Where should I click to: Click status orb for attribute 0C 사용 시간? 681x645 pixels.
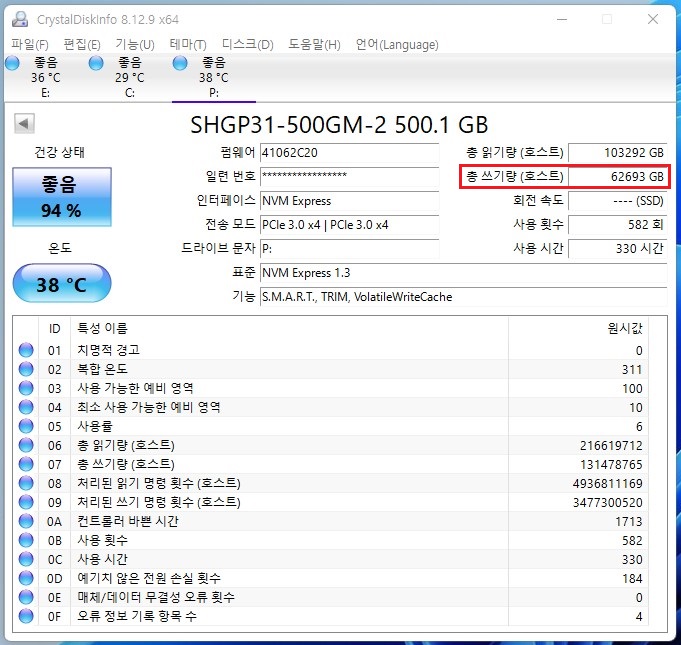(x=26, y=559)
